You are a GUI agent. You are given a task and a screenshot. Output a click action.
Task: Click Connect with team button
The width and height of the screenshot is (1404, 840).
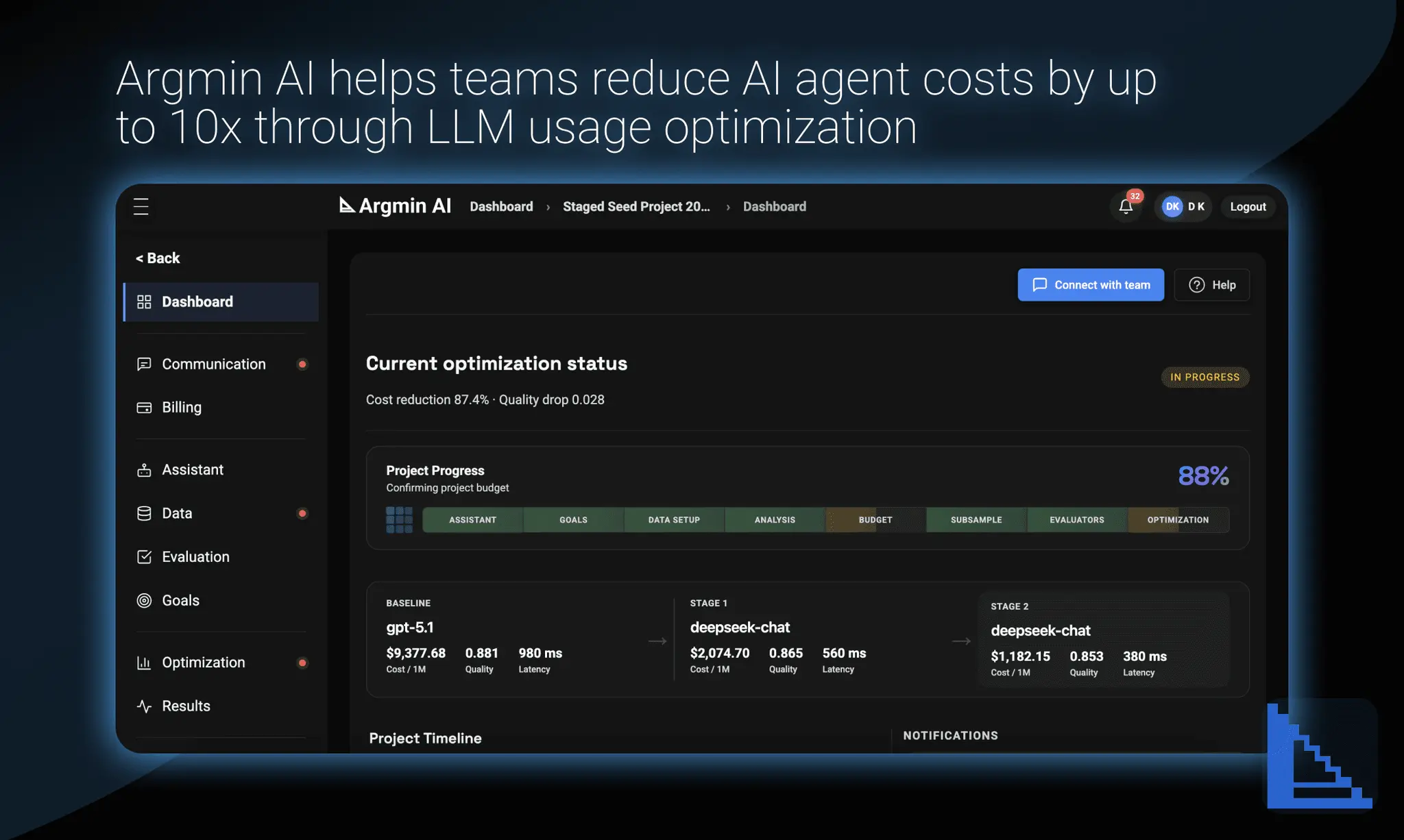point(1091,285)
